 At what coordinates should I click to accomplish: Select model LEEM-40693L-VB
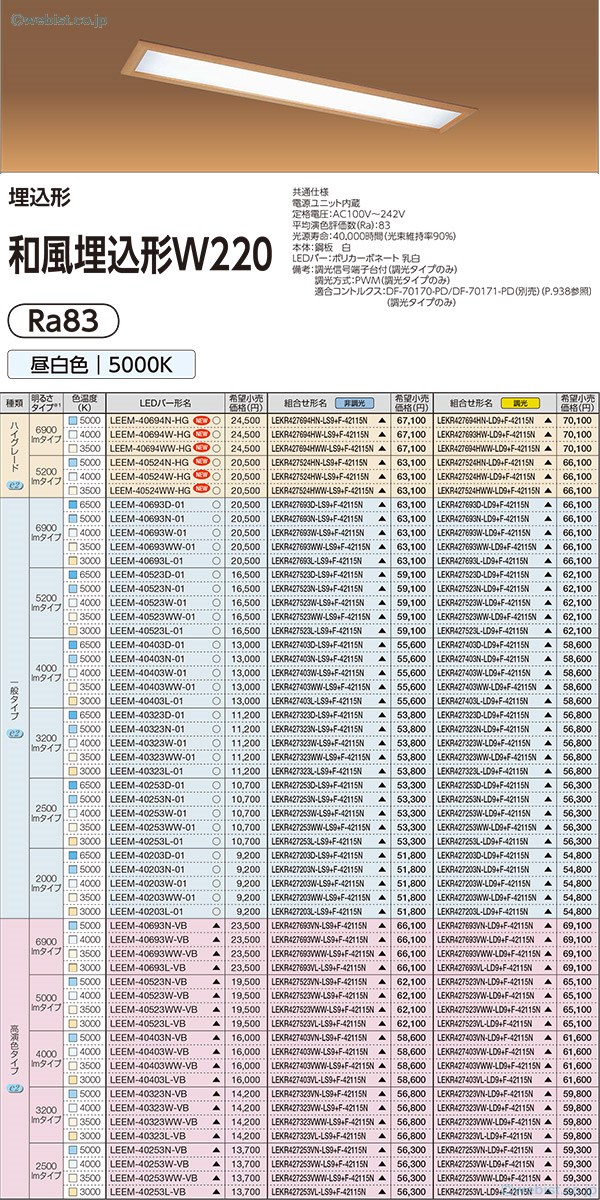pyautogui.click(x=146, y=968)
